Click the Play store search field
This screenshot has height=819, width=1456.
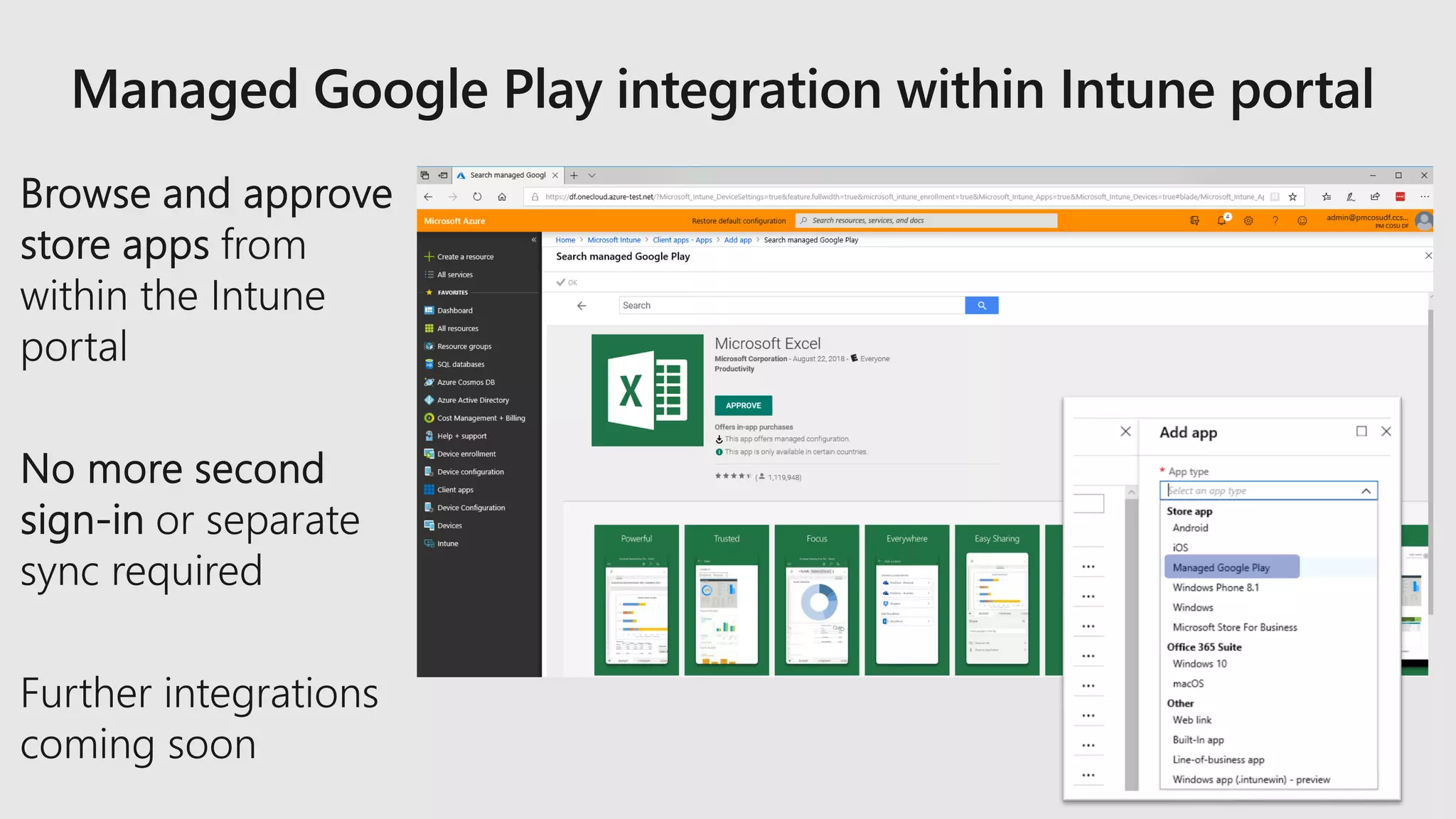pos(791,306)
